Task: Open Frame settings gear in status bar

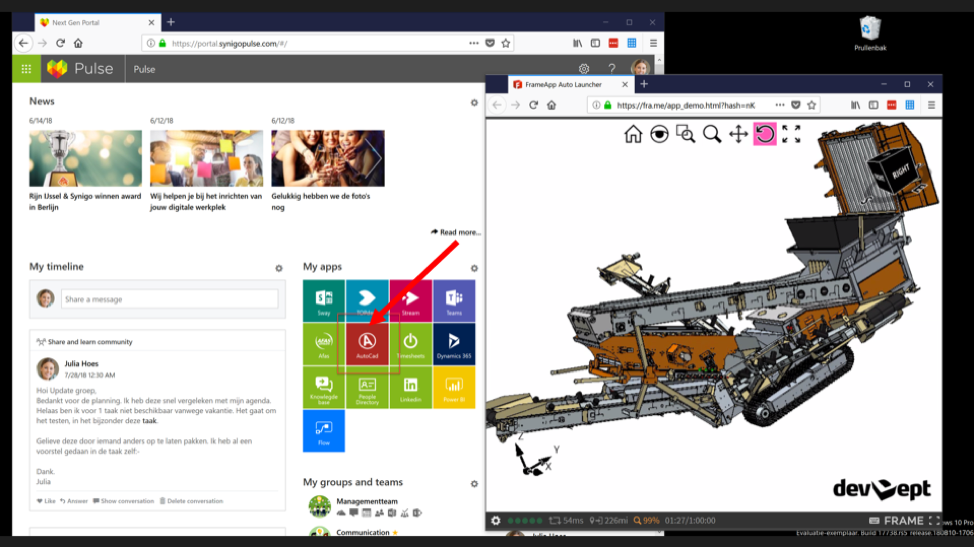Action: (x=495, y=521)
